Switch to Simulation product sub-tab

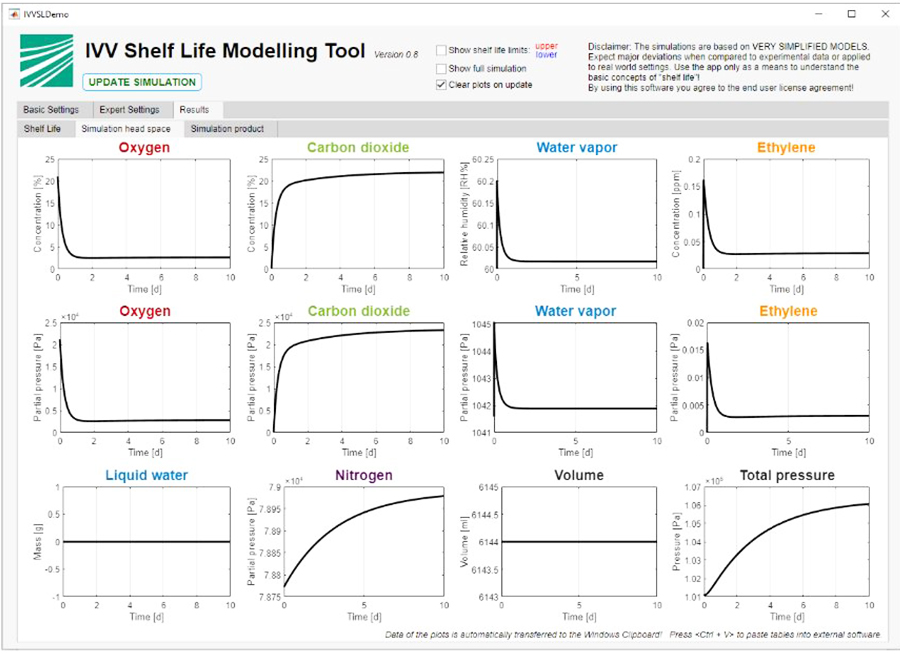pyautogui.click(x=227, y=129)
